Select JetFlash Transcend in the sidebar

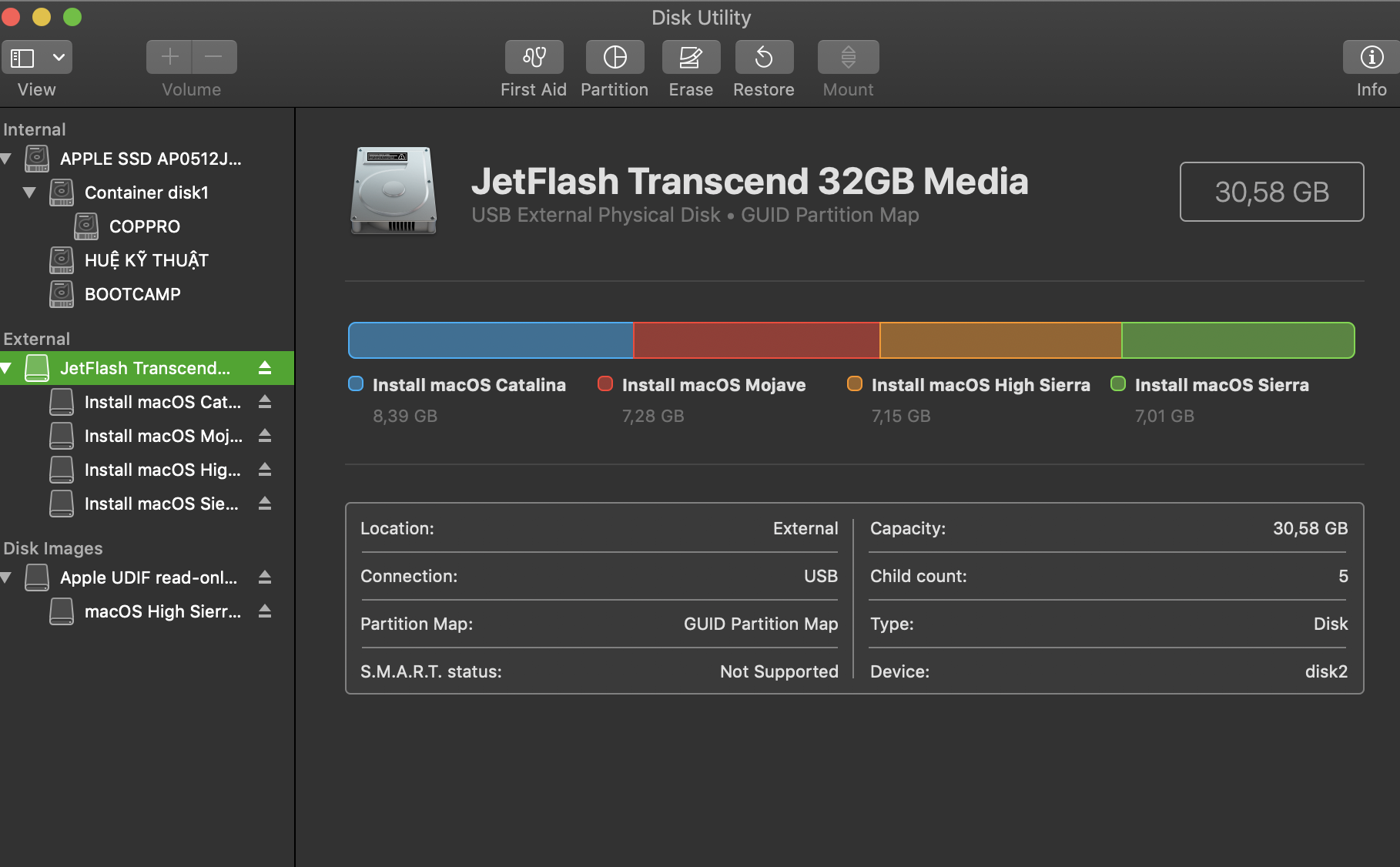147,368
